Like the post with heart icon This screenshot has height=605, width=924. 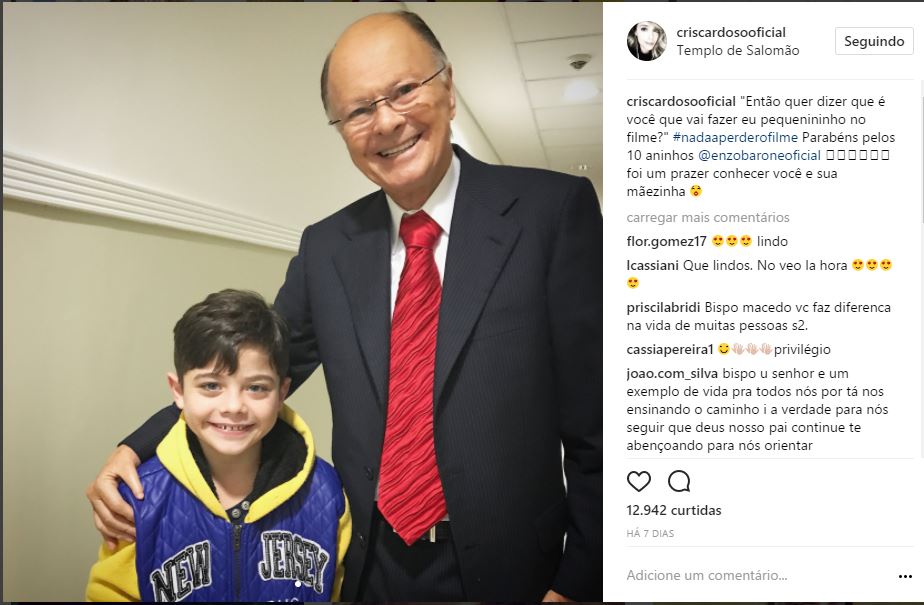638,481
